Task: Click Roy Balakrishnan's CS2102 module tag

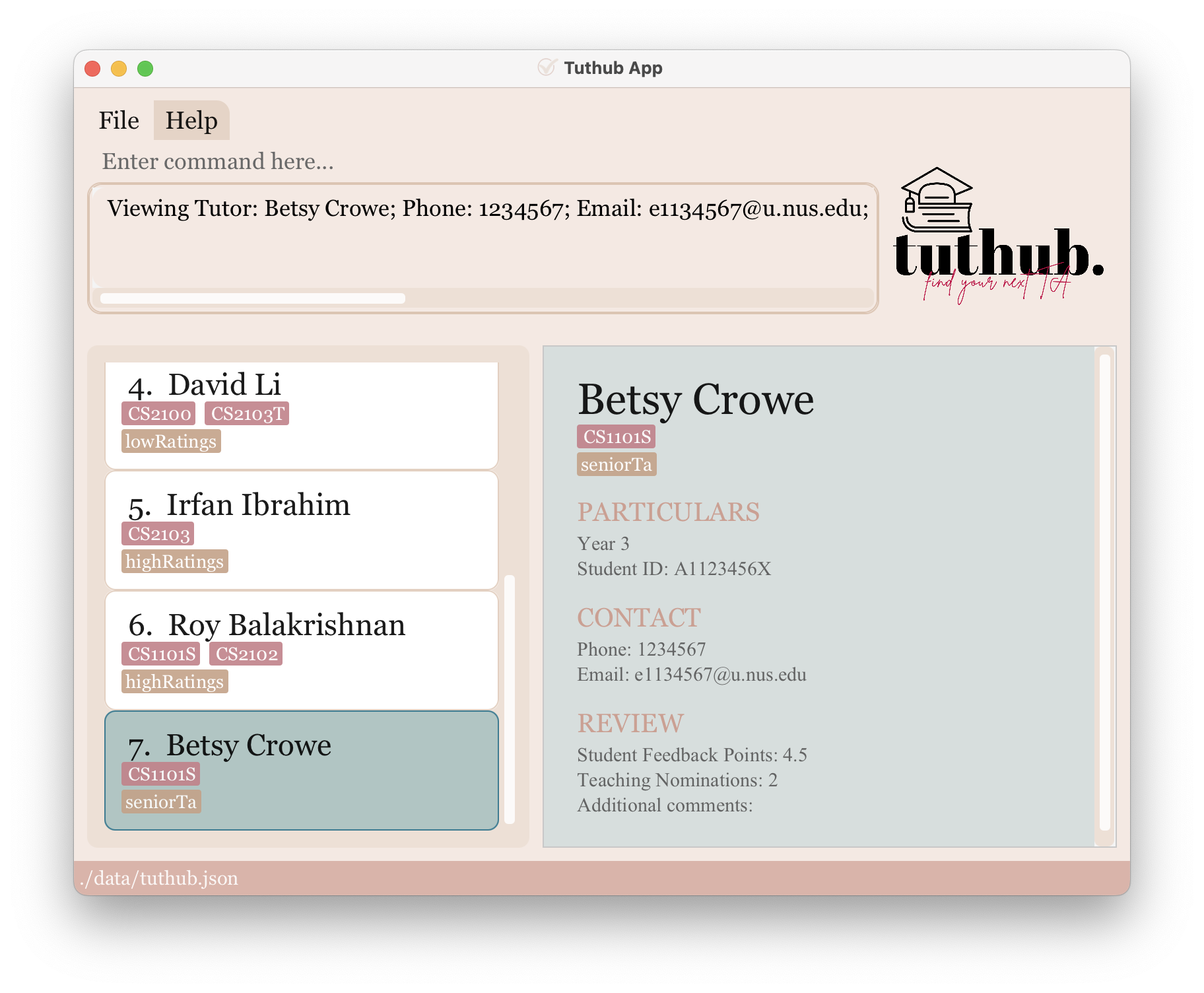Action: [x=246, y=654]
